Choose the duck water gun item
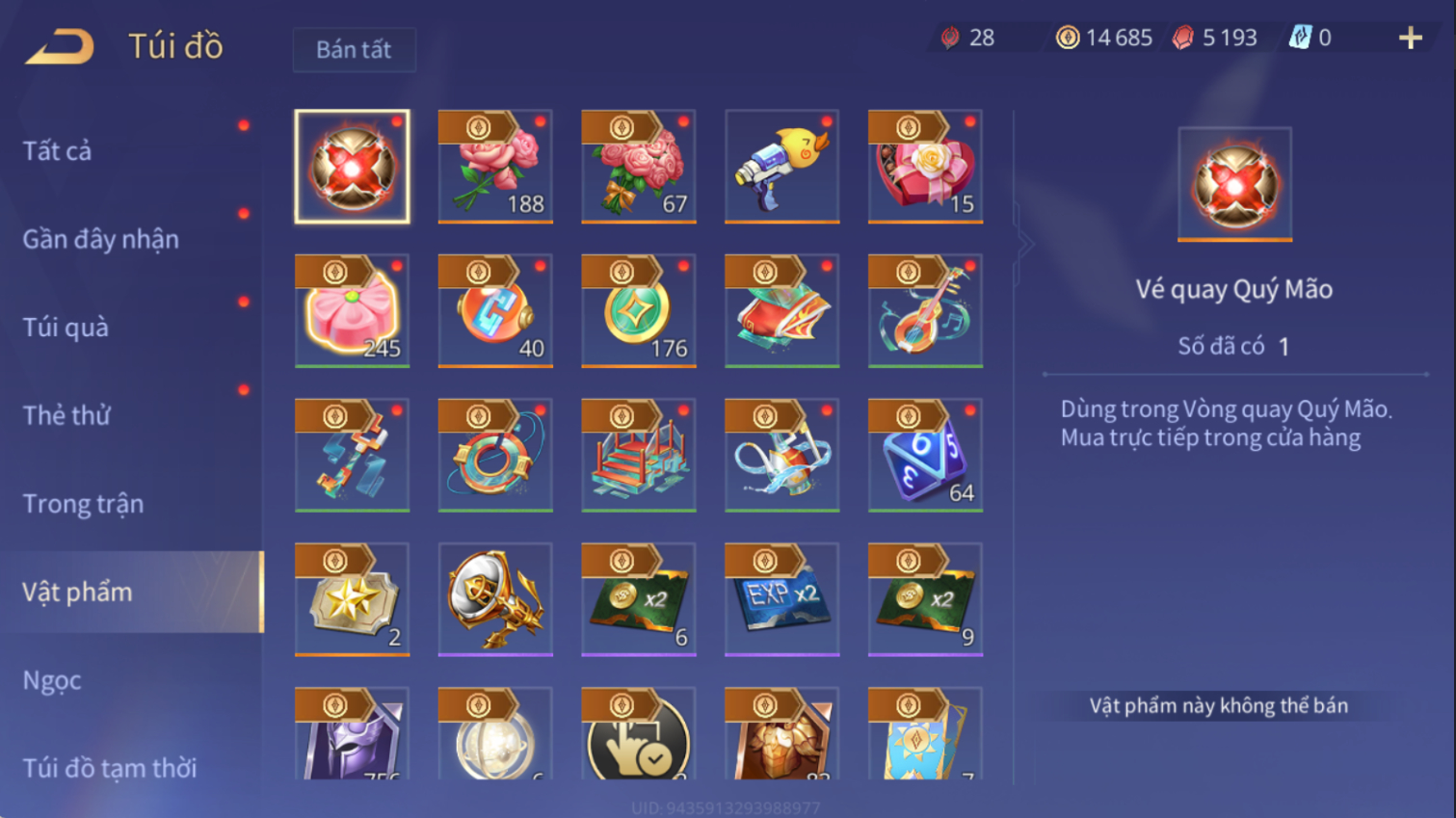Viewport: 1456px width, 818px height. point(781,167)
